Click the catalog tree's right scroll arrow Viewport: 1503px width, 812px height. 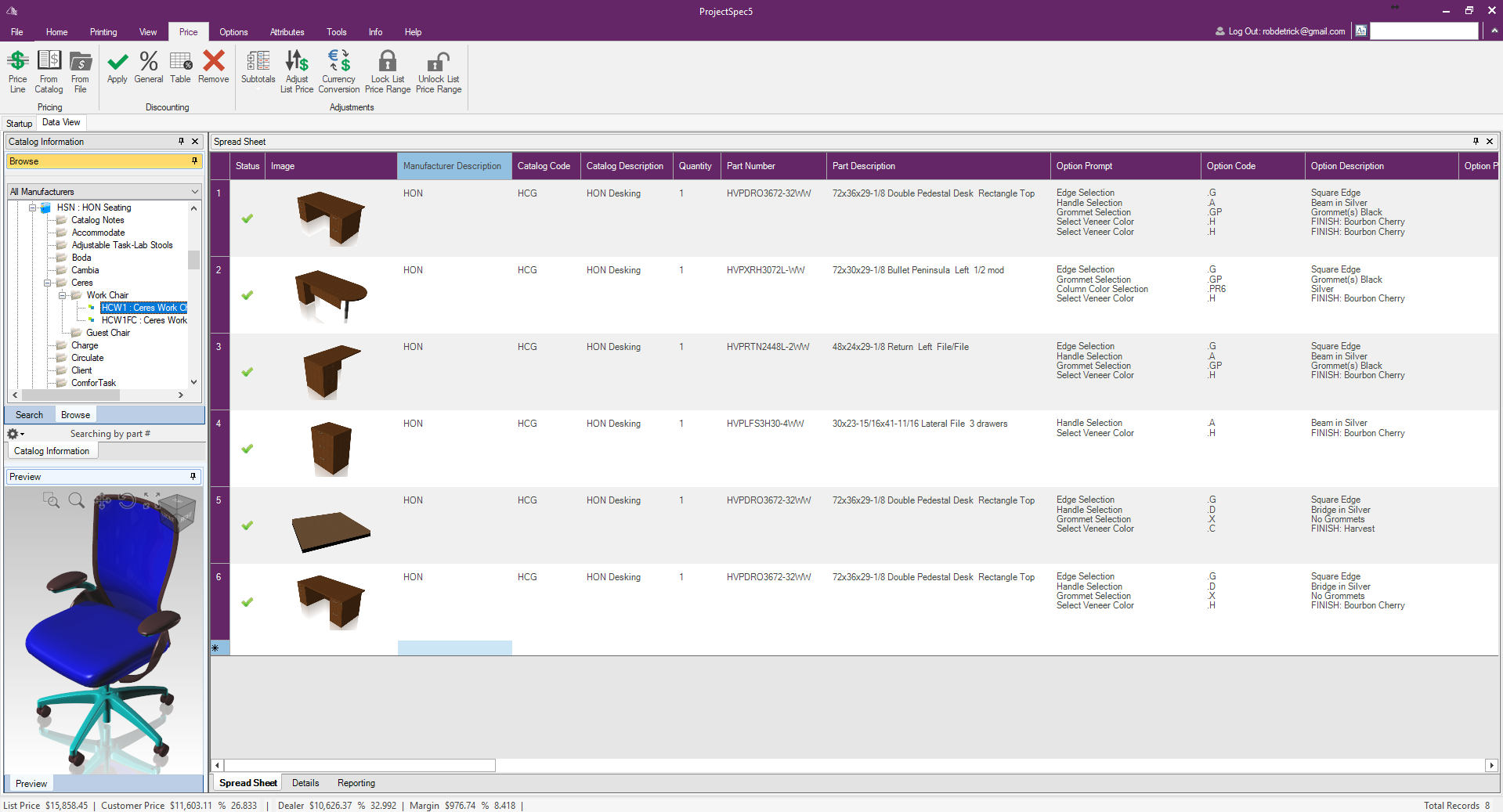(x=181, y=395)
